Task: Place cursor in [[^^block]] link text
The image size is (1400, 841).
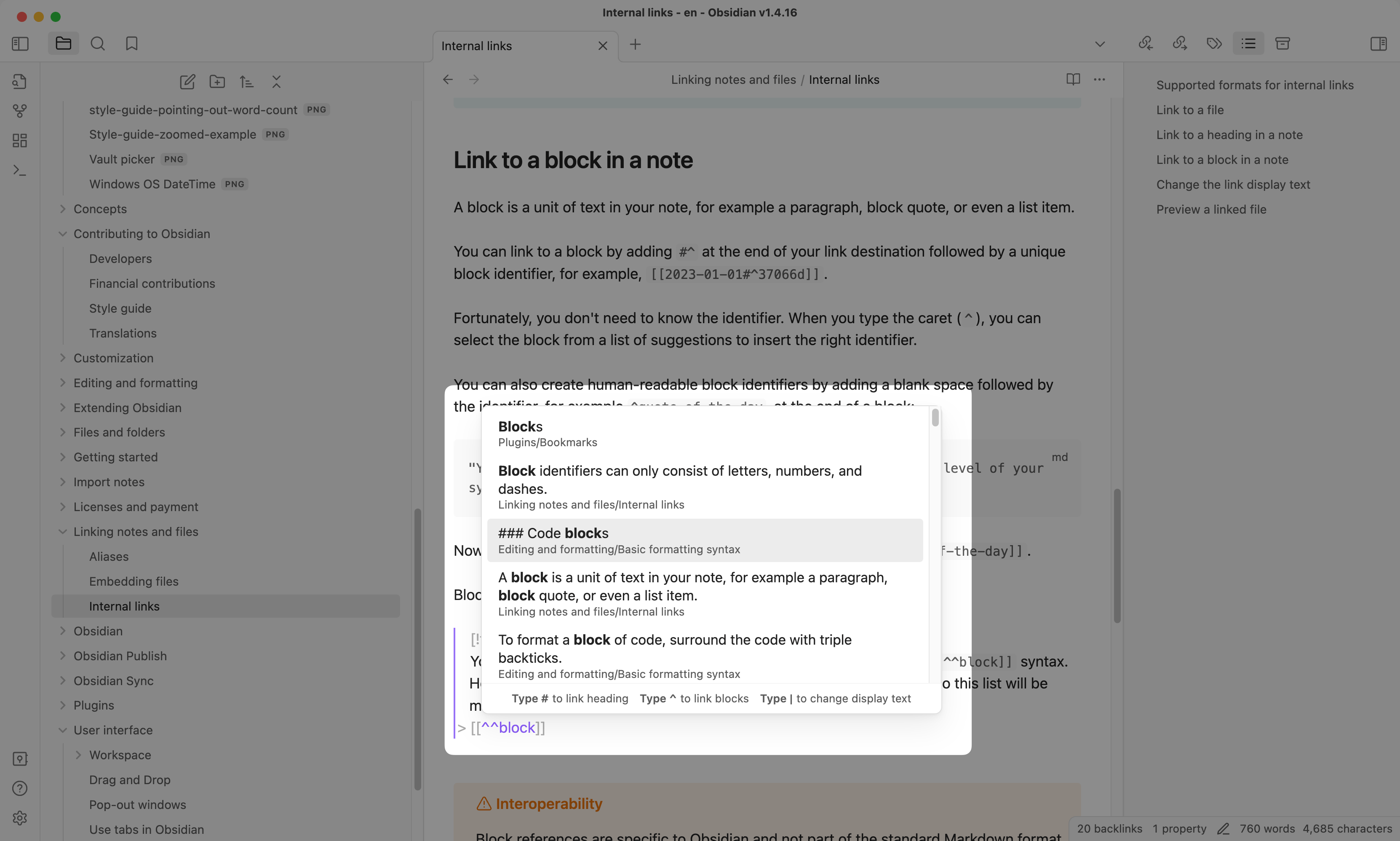Action: coord(508,728)
